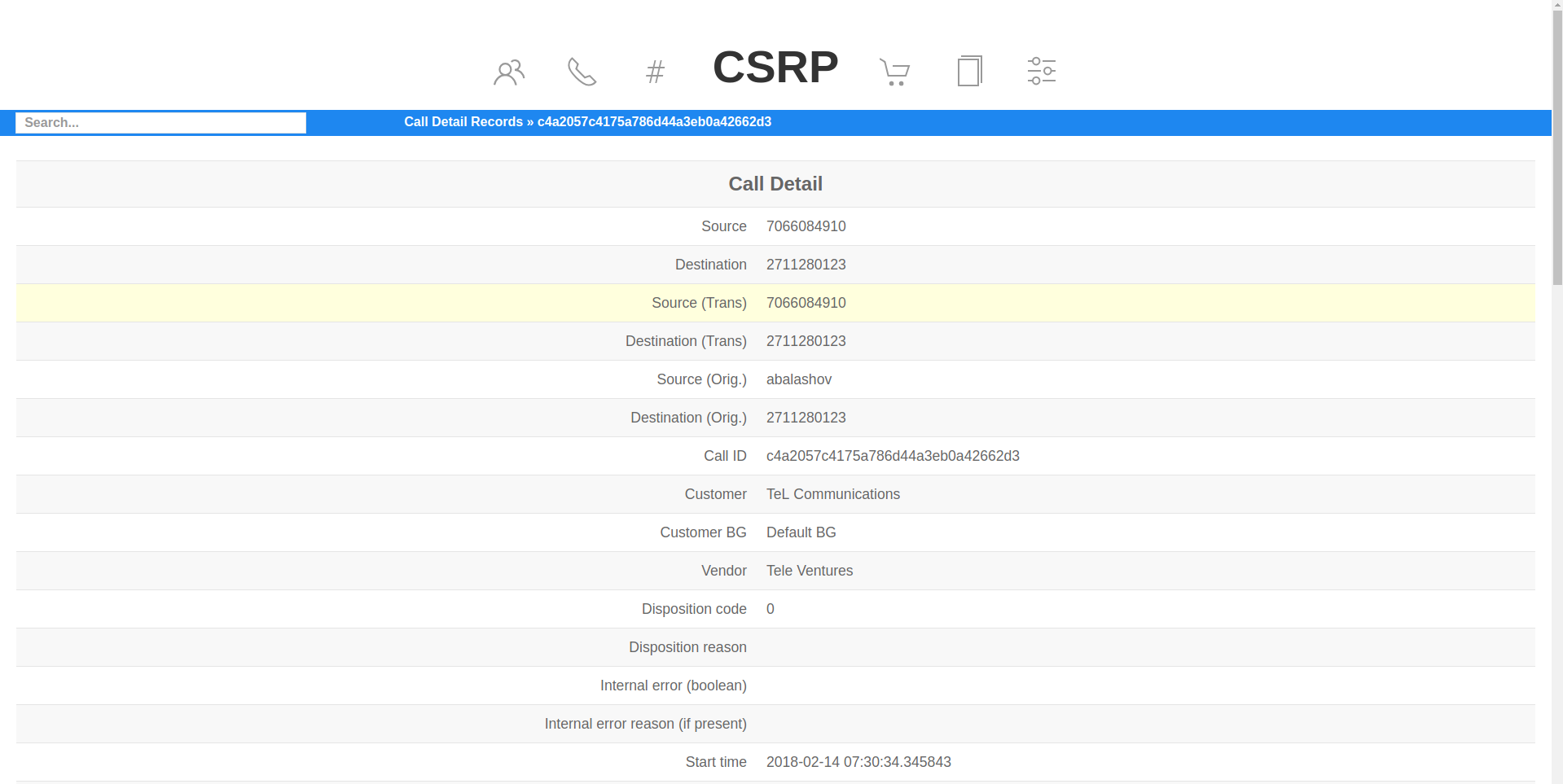The image size is (1563, 784).
Task: Click the shopping cart icon
Action: click(894, 72)
